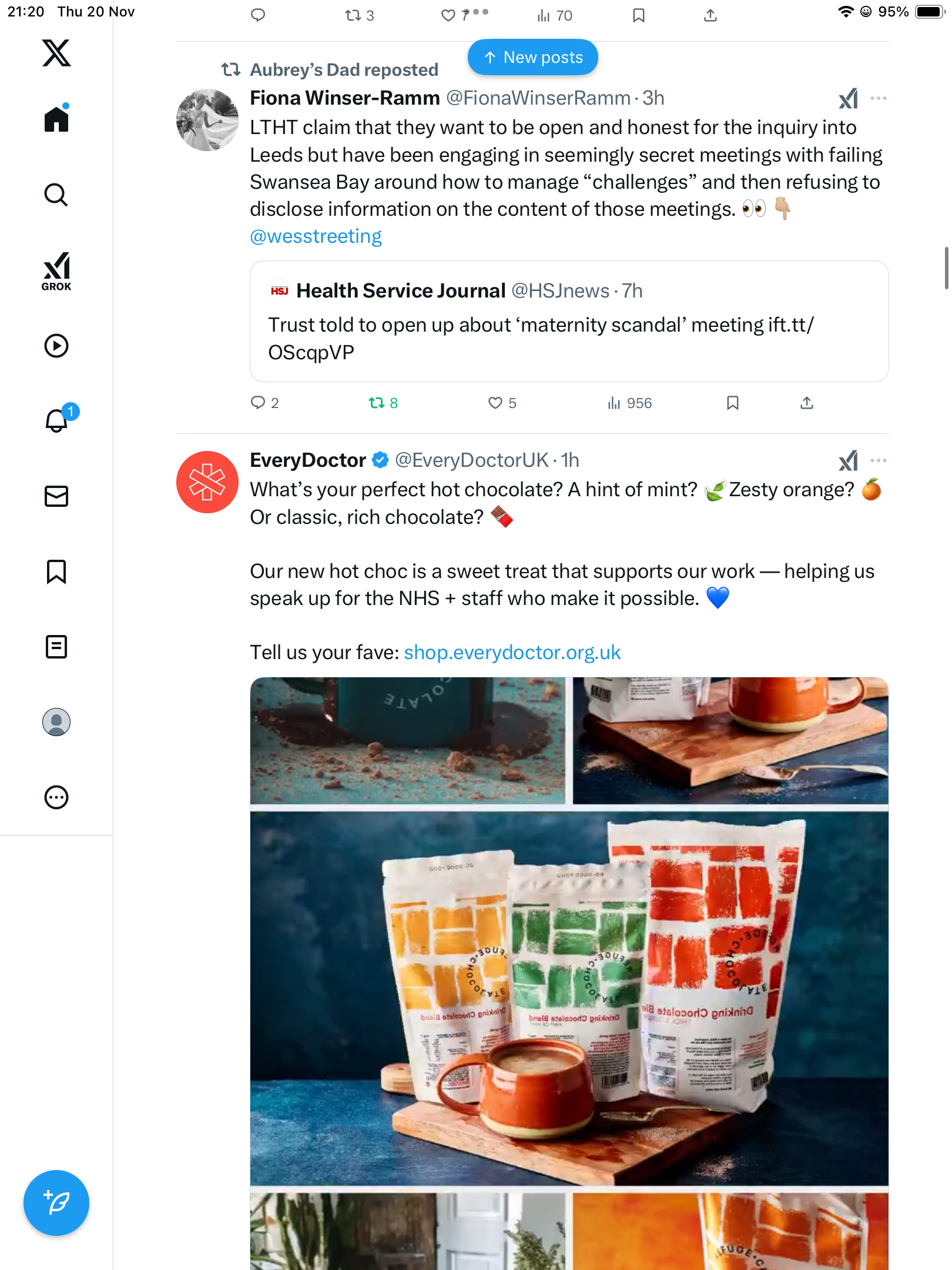Open the sidebar Bookmarks page
Screen dimensions: 952x1270
(x=56, y=571)
